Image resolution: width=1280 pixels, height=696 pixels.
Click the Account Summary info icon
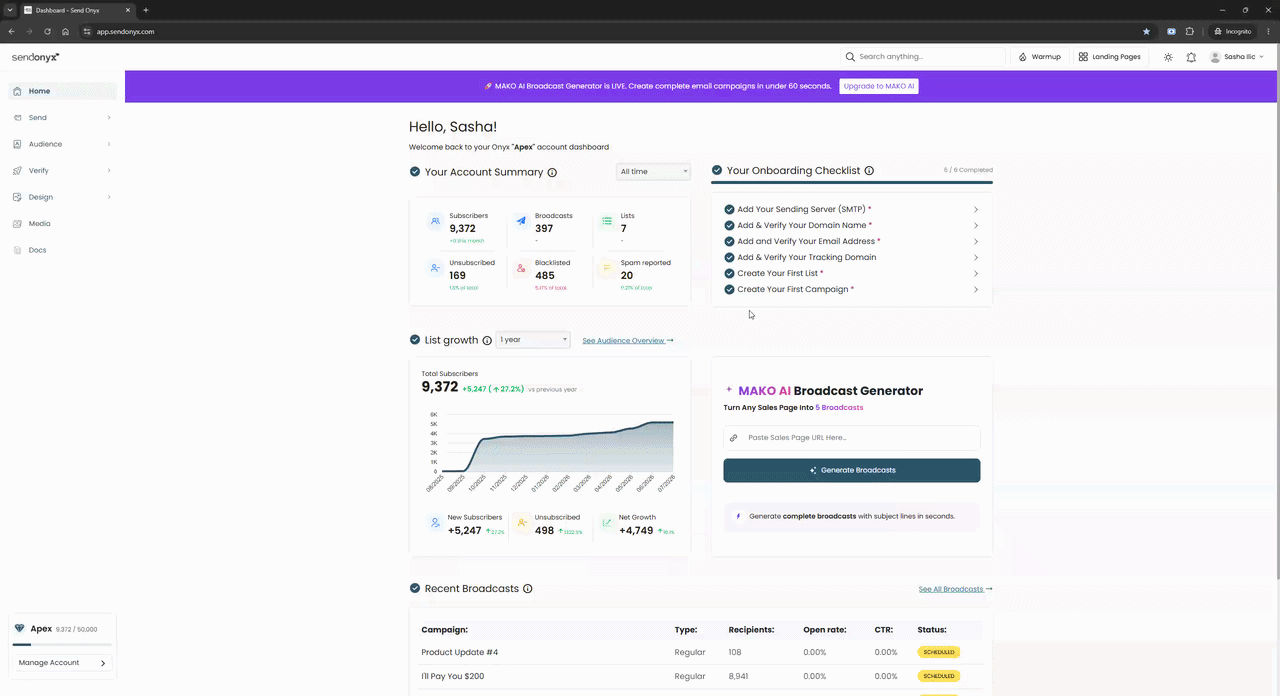pos(552,172)
